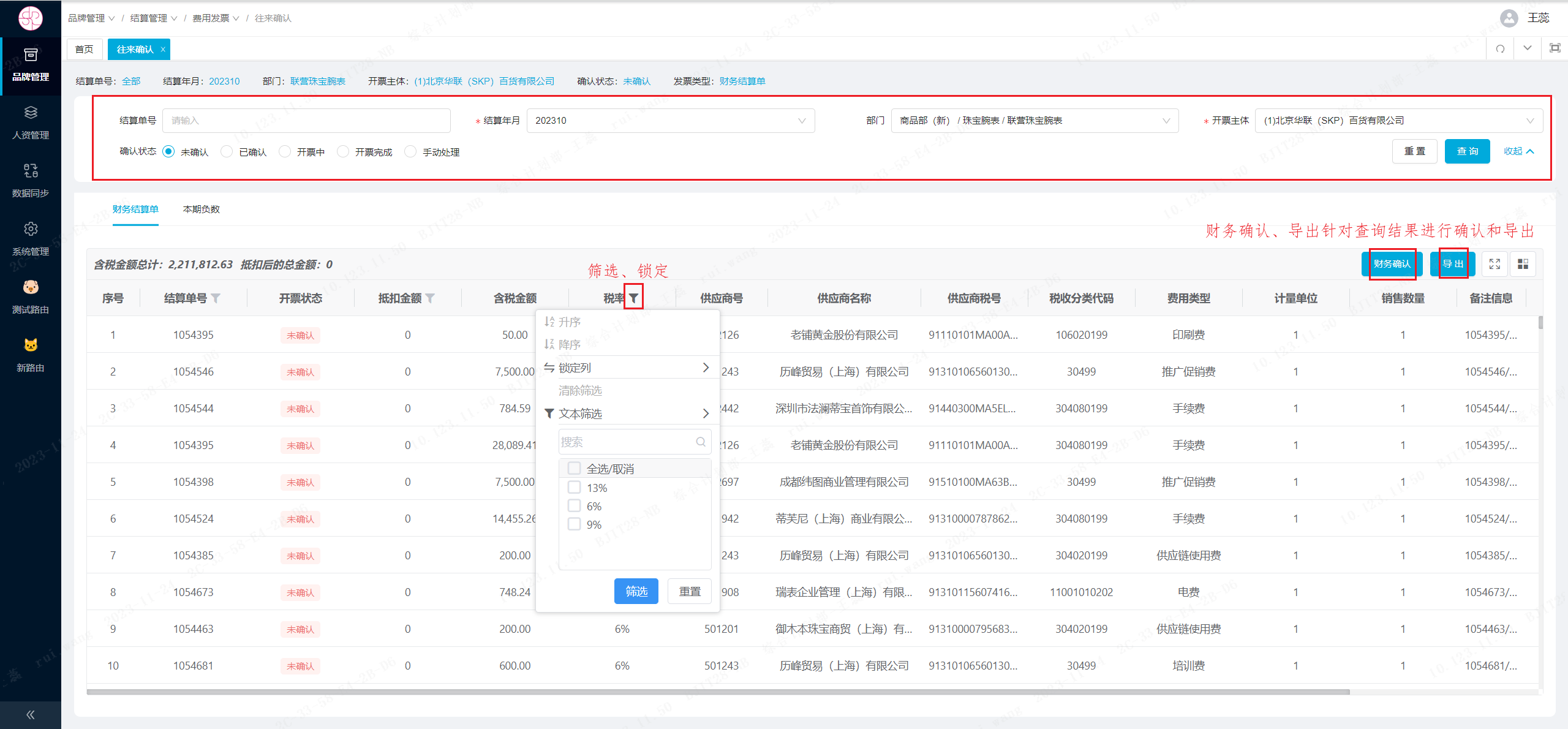Check the 6% tax rate option
This screenshot has height=729, width=1568.
pos(574,506)
